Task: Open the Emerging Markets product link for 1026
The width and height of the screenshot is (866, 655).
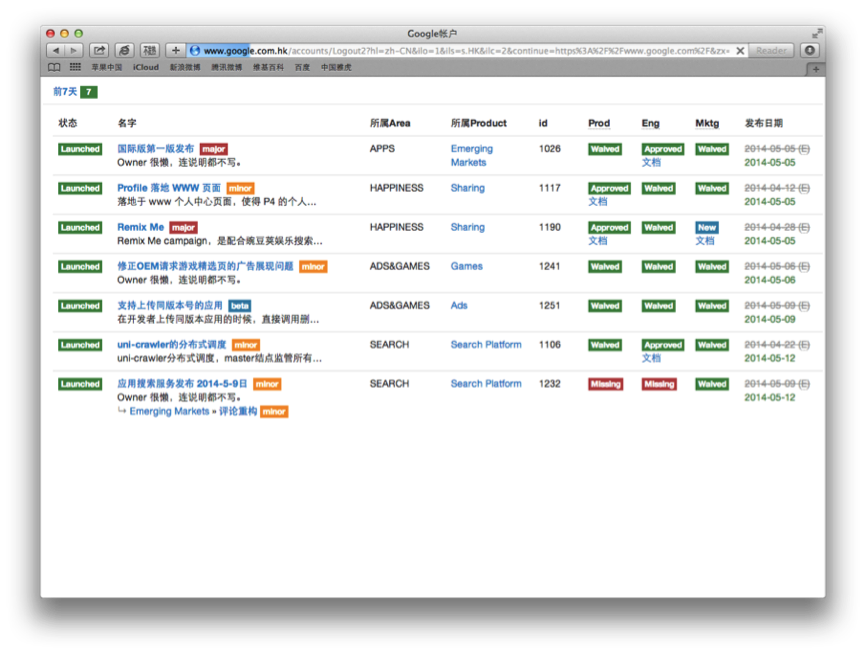Action: pyautogui.click(x=472, y=155)
